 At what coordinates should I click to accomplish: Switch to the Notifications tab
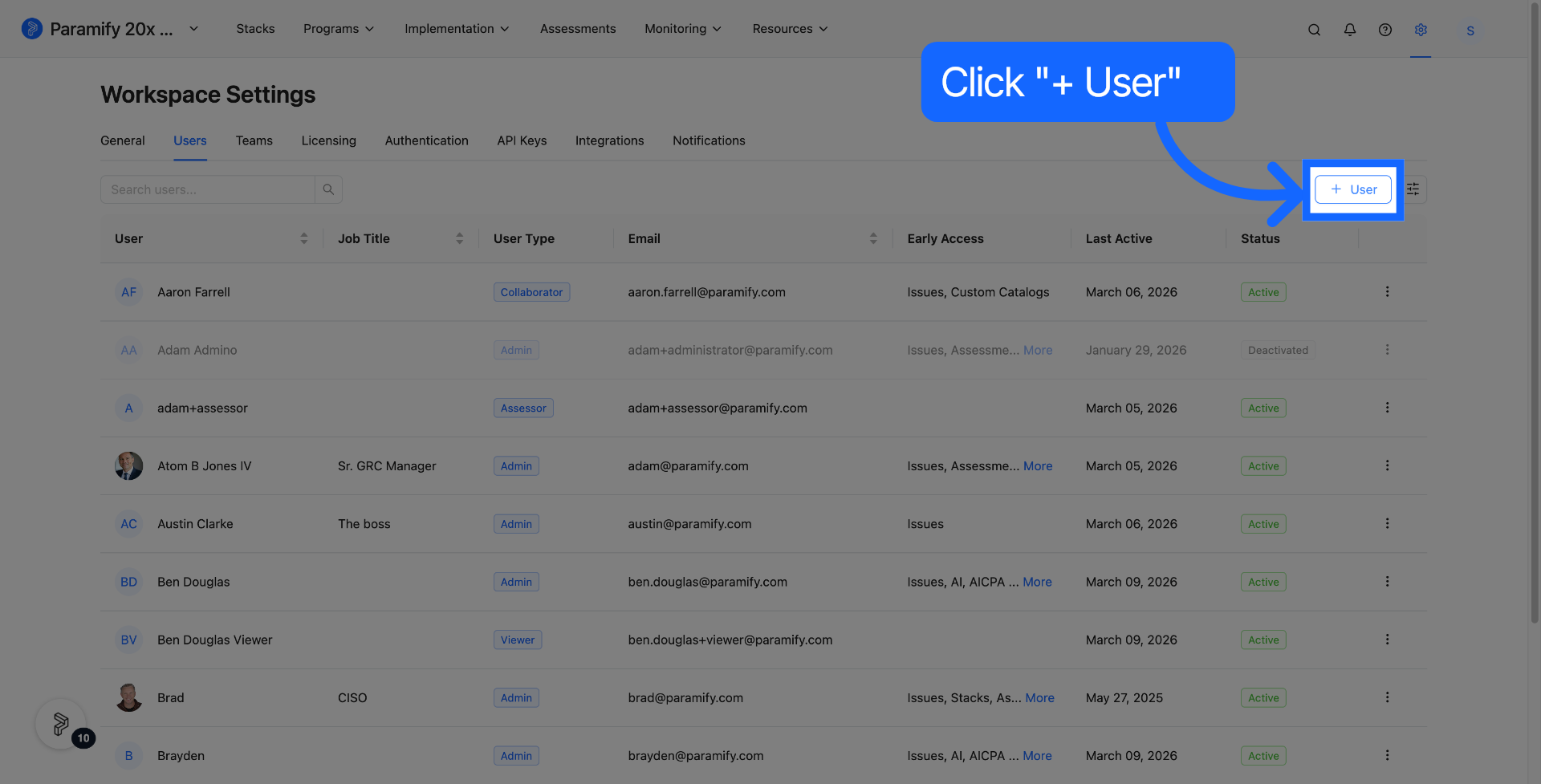coord(709,140)
